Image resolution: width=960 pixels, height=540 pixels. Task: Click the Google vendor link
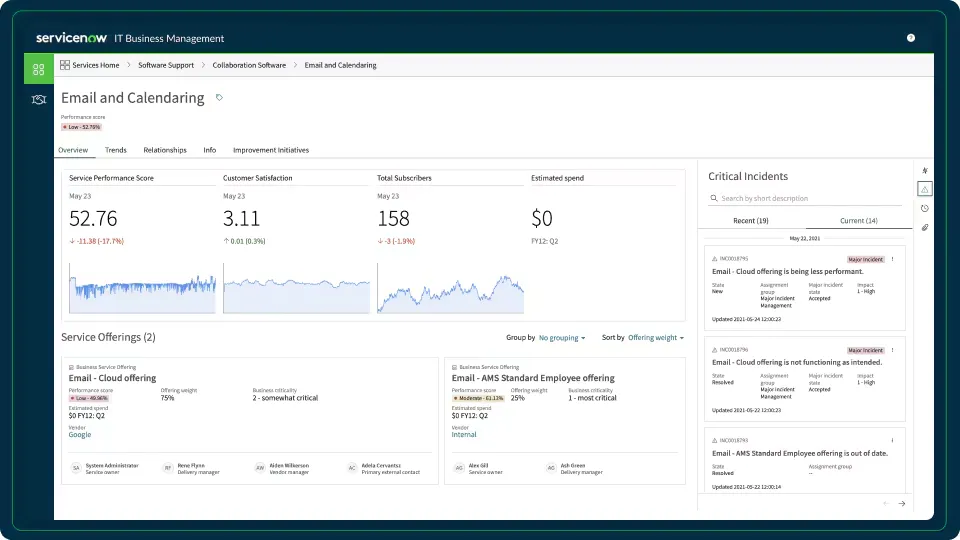click(80, 435)
